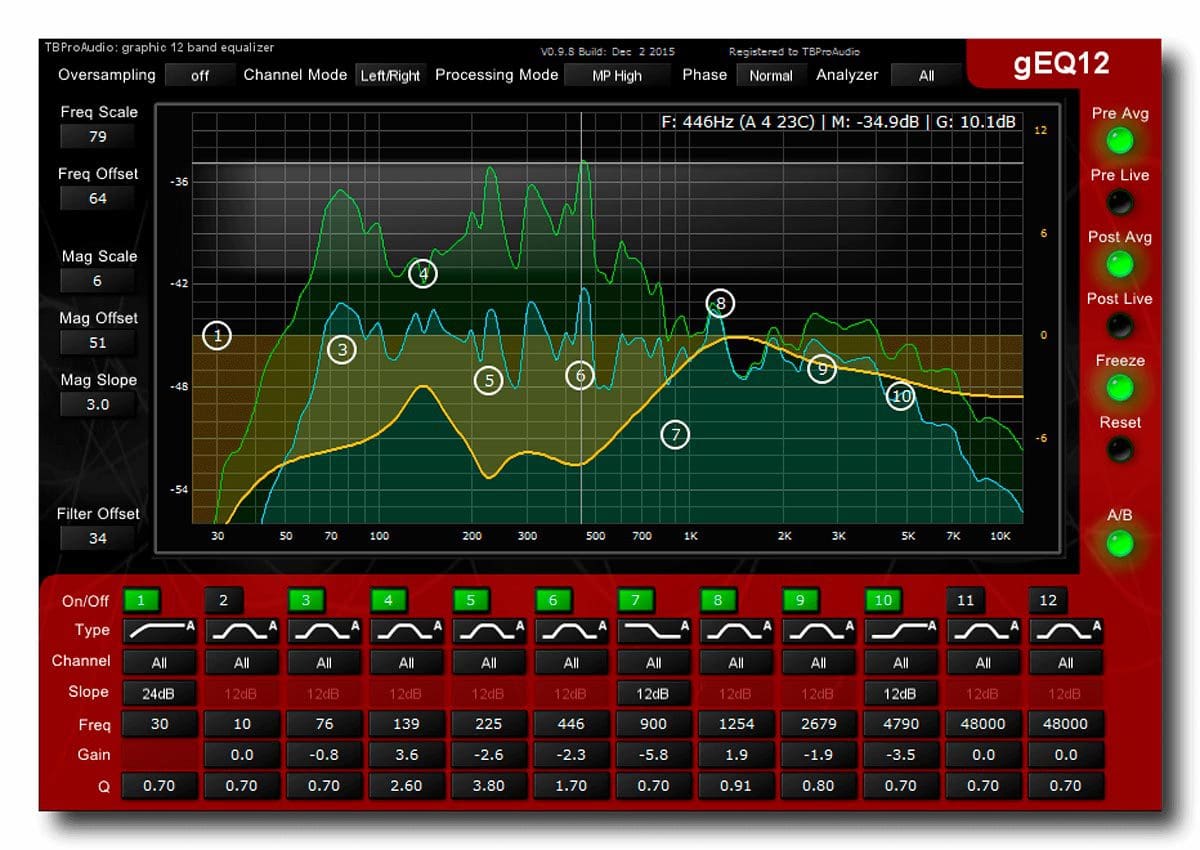This screenshot has width=1200, height=850.
Task: Toggle the Freeze LED button
Action: 1120,387
